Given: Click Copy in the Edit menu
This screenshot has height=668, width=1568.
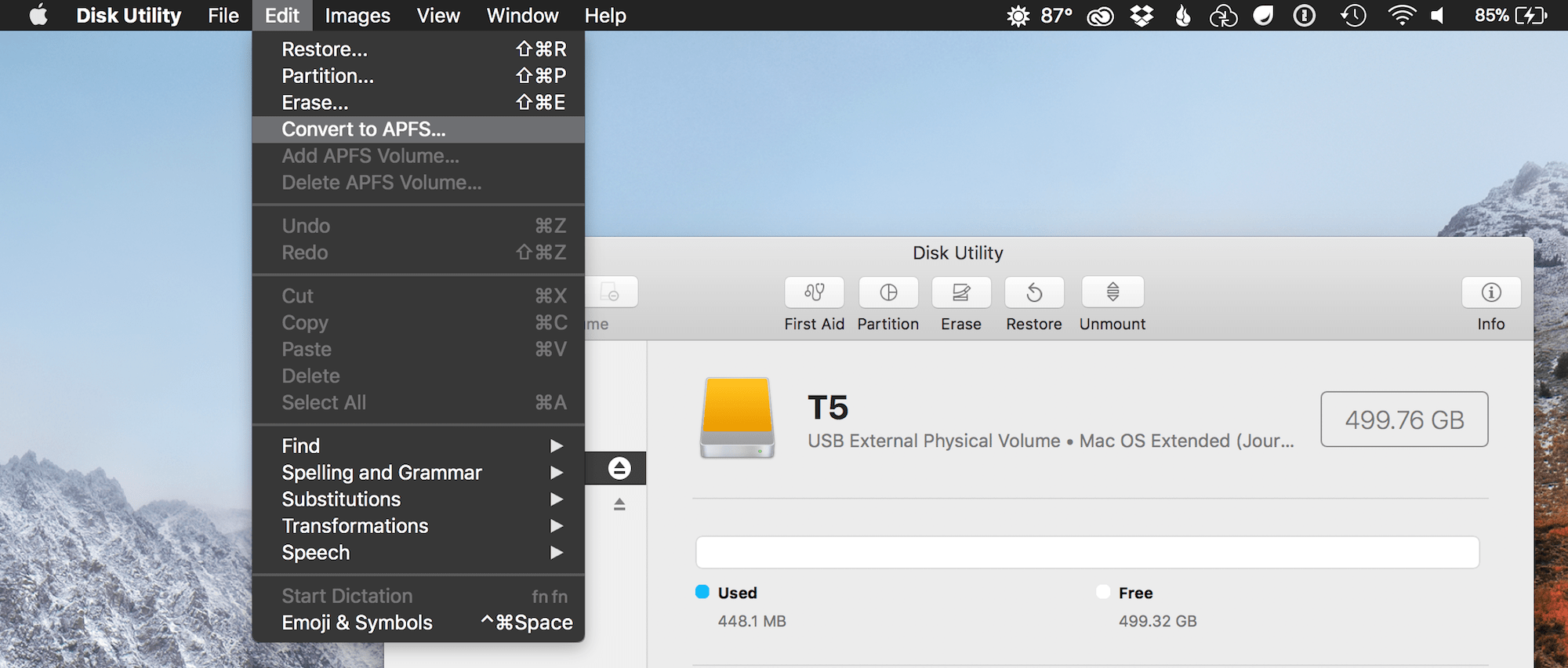Looking at the screenshot, I should [419, 322].
